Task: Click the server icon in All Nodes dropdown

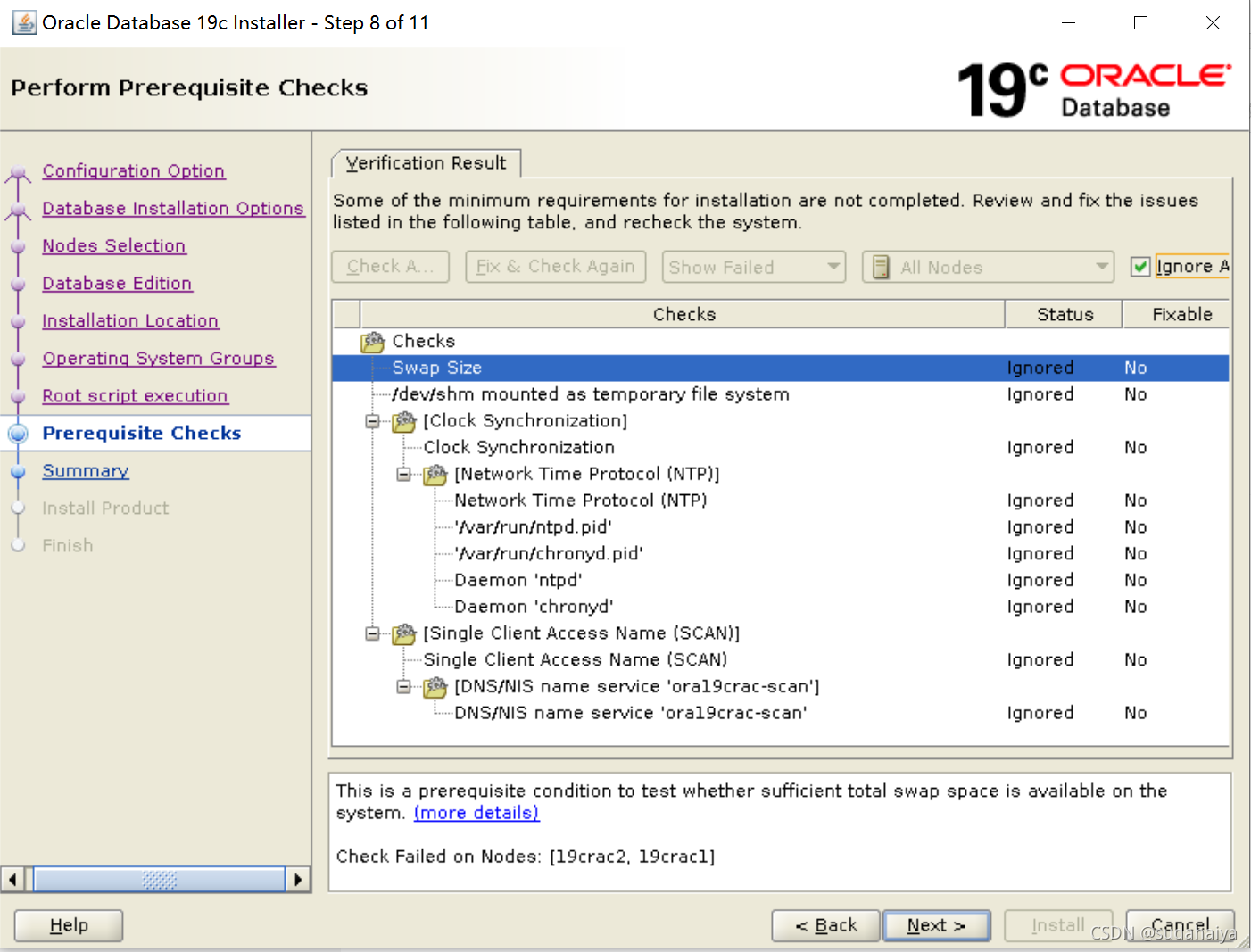Action: click(x=881, y=267)
